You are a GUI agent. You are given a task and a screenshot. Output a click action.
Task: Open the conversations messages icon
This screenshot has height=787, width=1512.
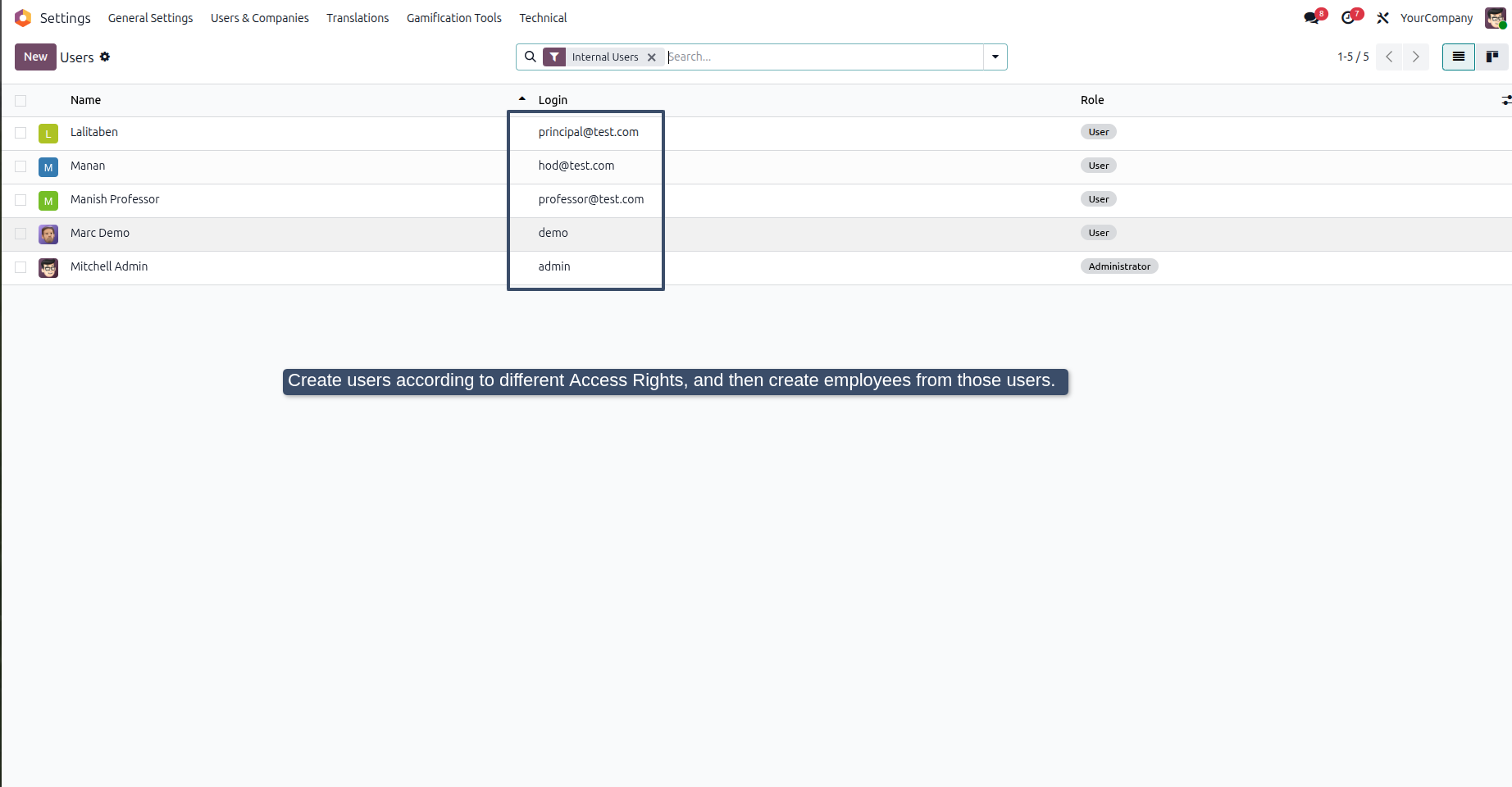[x=1312, y=18]
